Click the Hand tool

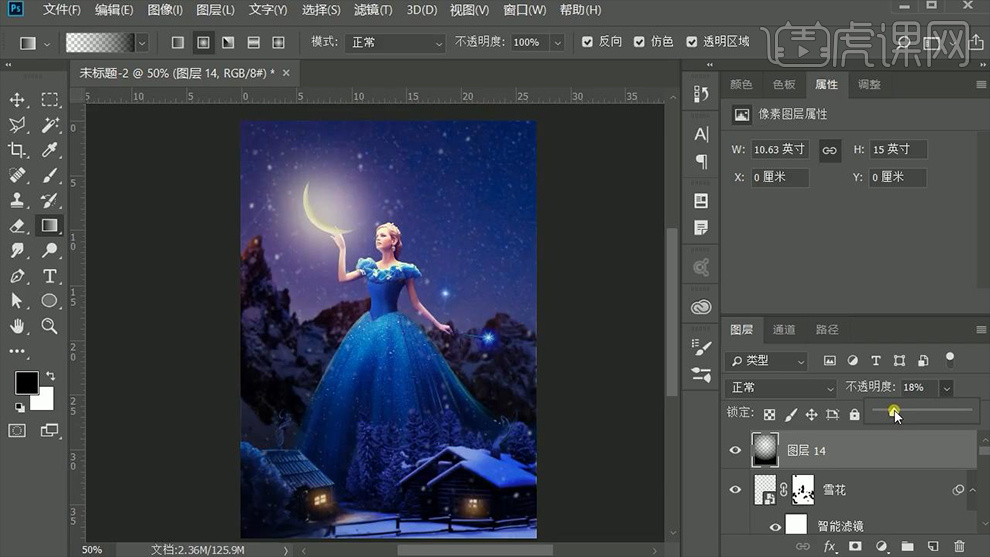click(x=17, y=326)
